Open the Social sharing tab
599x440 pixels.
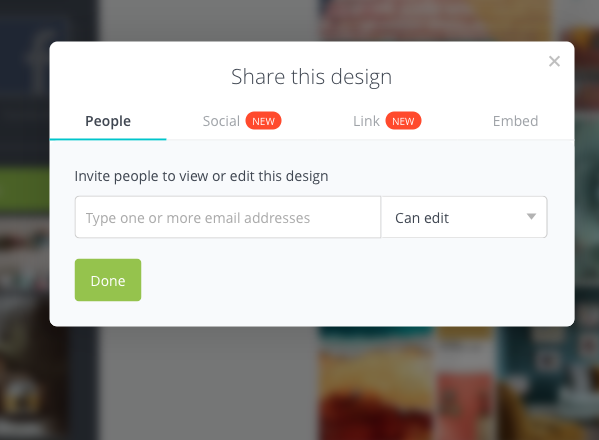(x=221, y=121)
